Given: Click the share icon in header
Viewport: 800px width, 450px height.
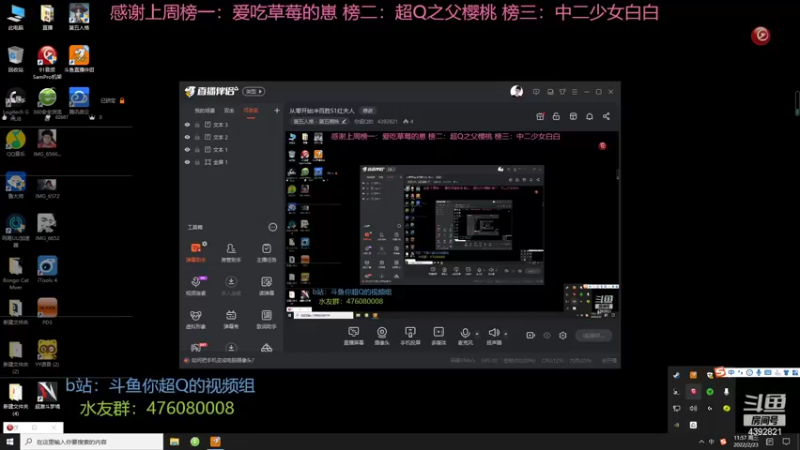Looking at the screenshot, I should pyautogui.click(x=606, y=116).
